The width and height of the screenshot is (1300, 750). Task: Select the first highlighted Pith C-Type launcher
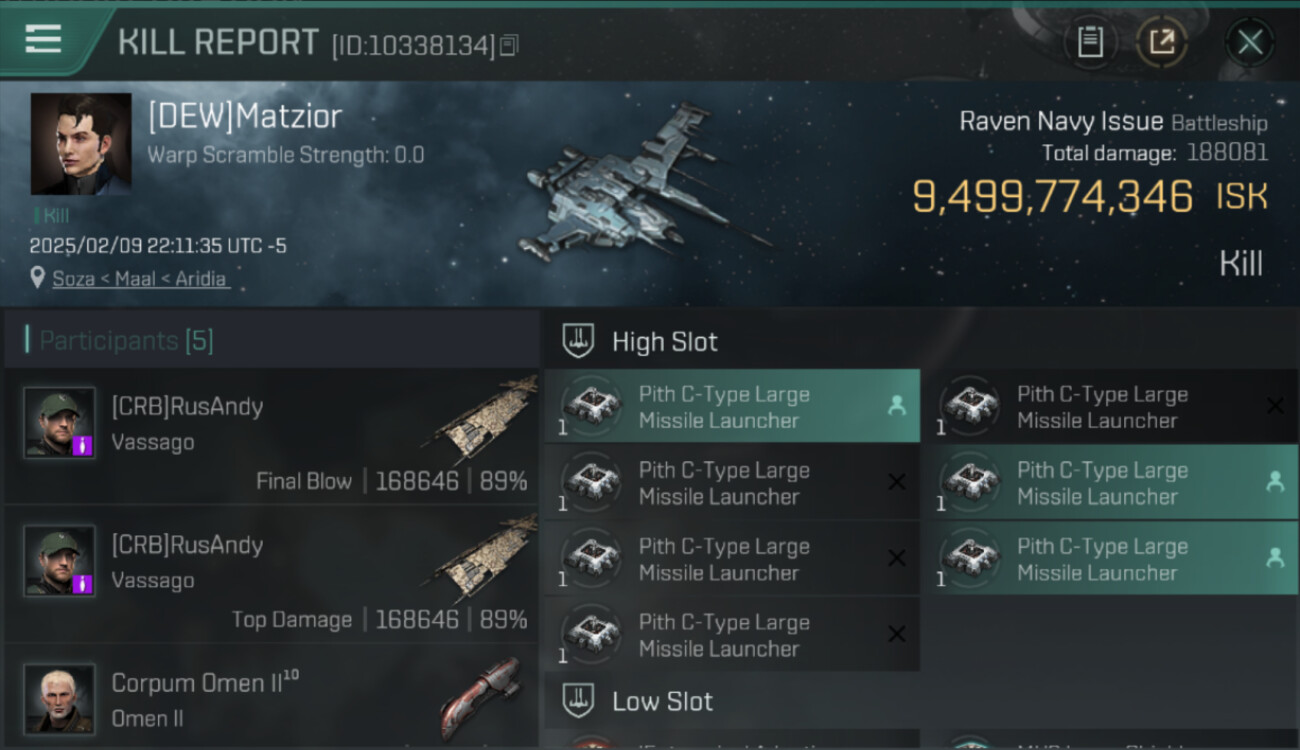pyautogui.click(x=732, y=407)
